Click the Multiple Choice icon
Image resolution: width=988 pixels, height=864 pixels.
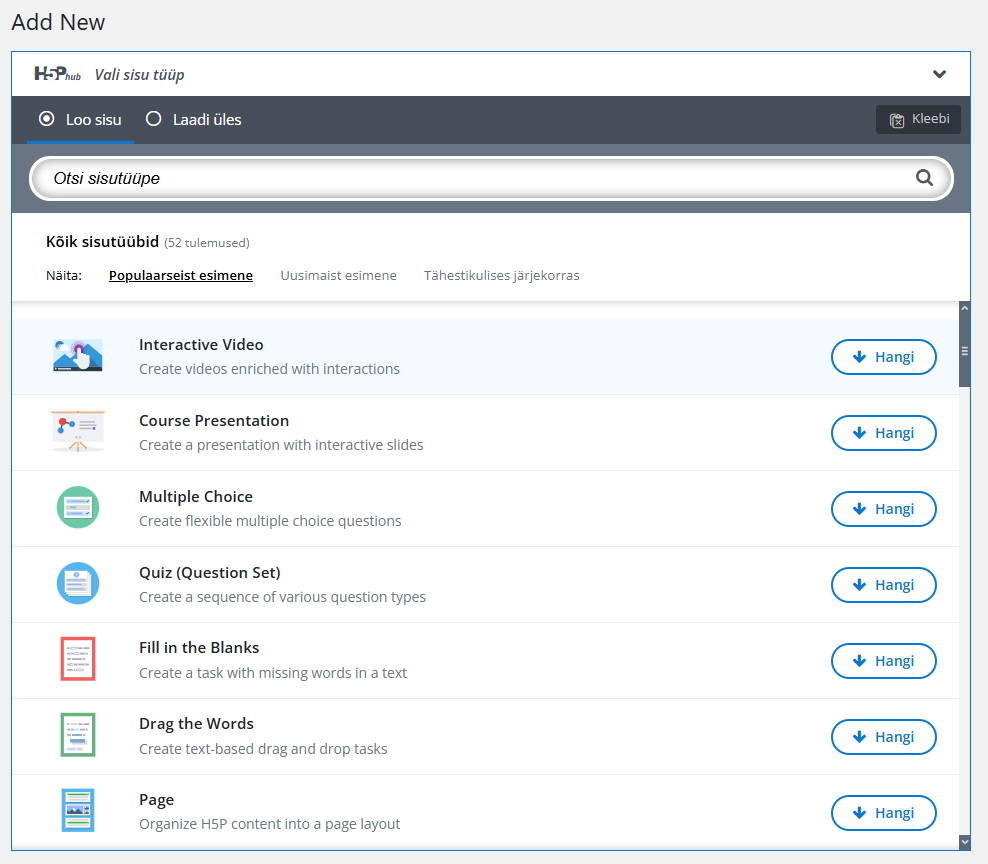pyautogui.click(x=77, y=508)
